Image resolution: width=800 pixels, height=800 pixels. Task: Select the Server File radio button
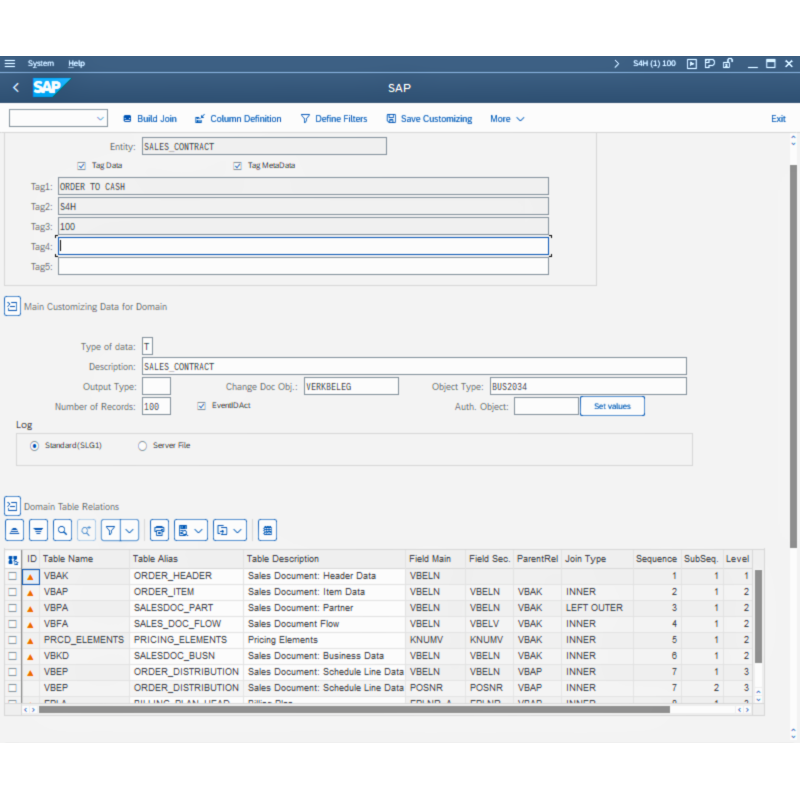(x=142, y=445)
